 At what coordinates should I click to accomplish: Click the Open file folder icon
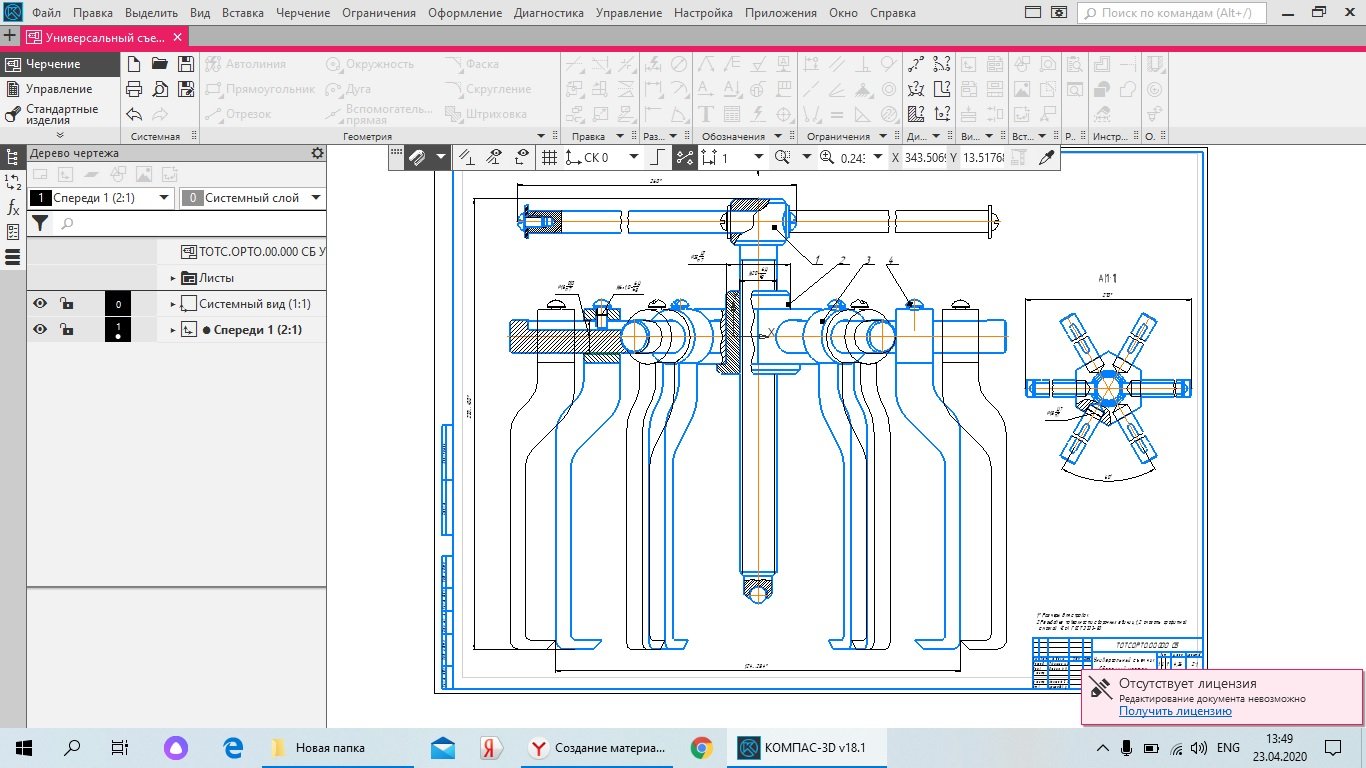(x=159, y=64)
